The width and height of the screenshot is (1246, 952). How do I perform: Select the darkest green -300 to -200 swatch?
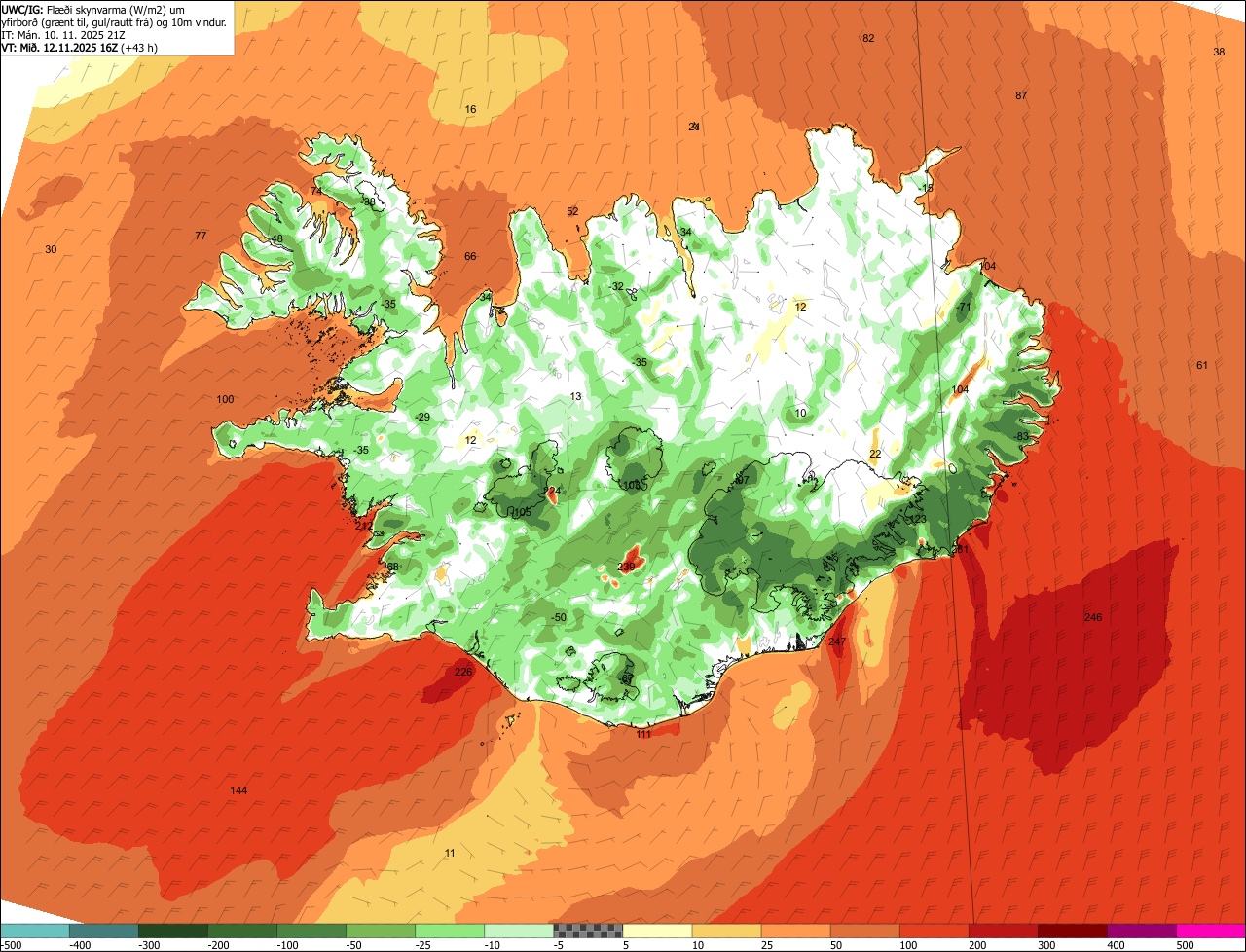click(173, 931)
